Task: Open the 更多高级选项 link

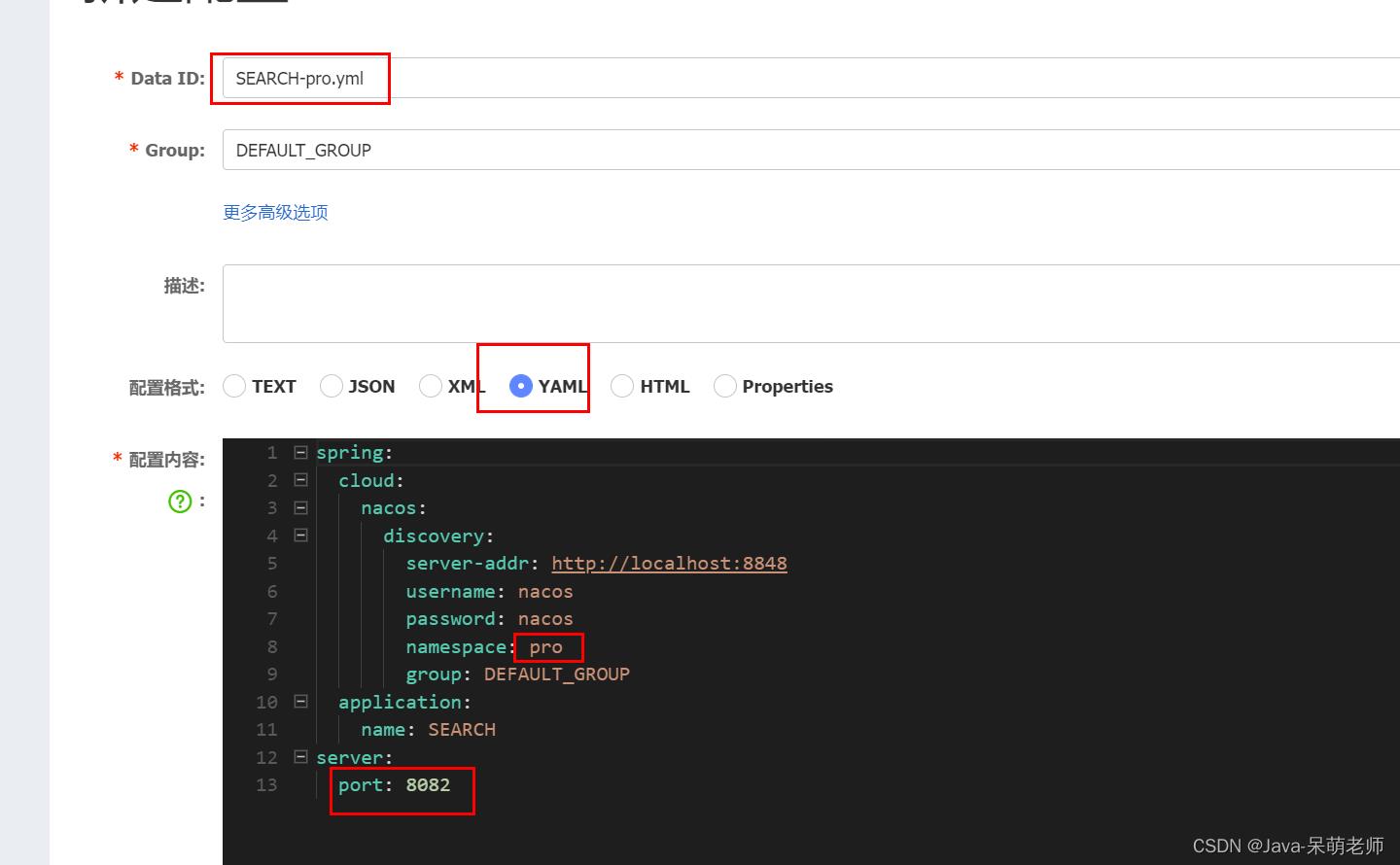Action: tap(275, 212)
